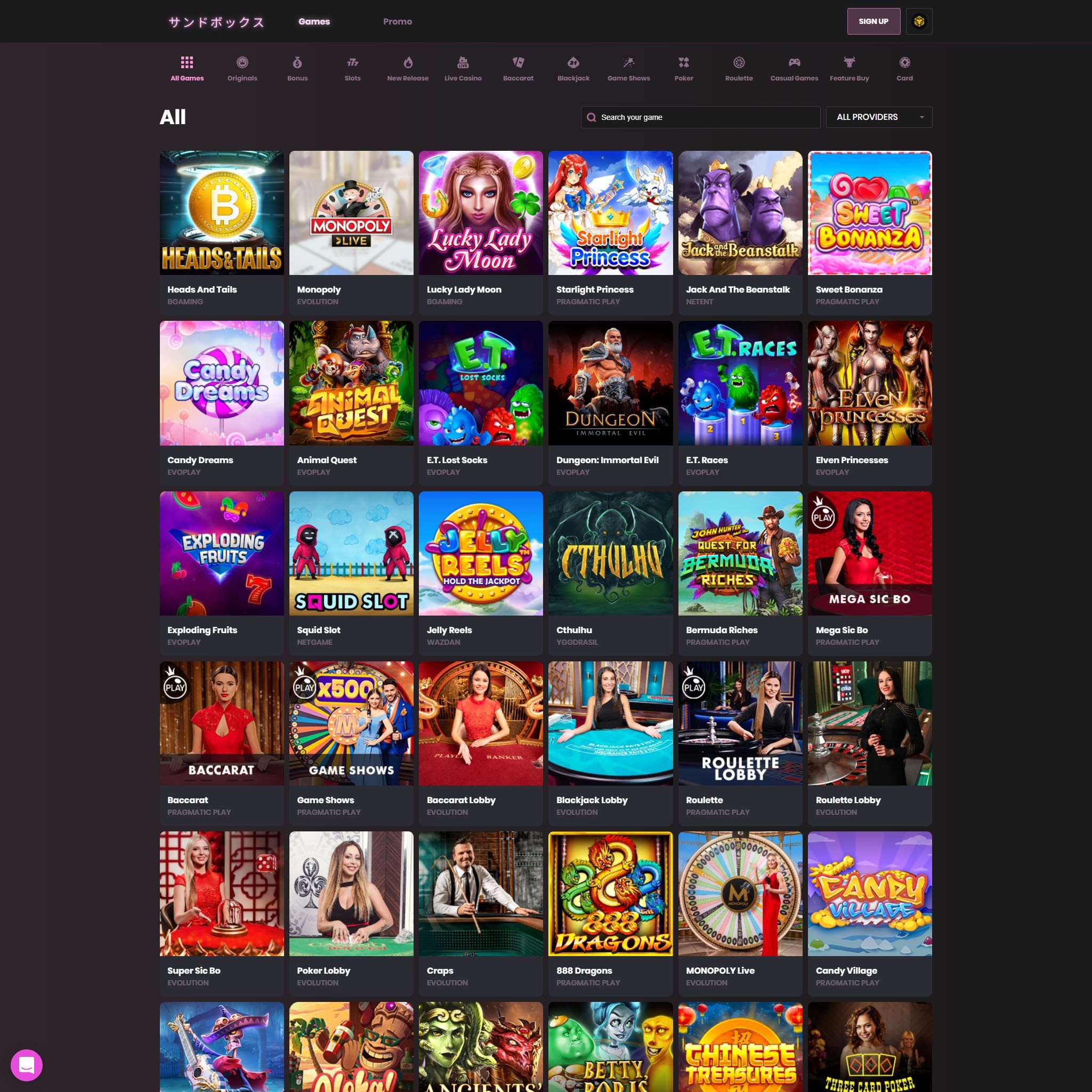Focus the Search your game field
Image resolution: width=1092 pixels, height=1092 pixels.
(701, 117)
